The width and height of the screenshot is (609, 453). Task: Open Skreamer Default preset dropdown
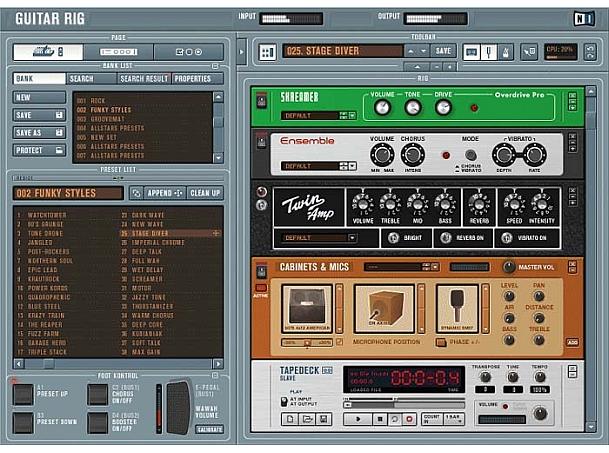click(x=352, y=115)
